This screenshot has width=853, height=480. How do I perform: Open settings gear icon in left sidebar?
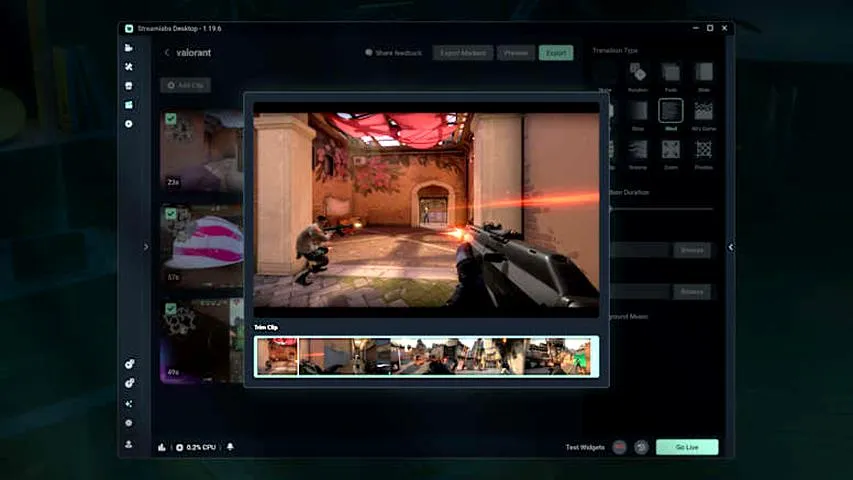click(129, 423)
